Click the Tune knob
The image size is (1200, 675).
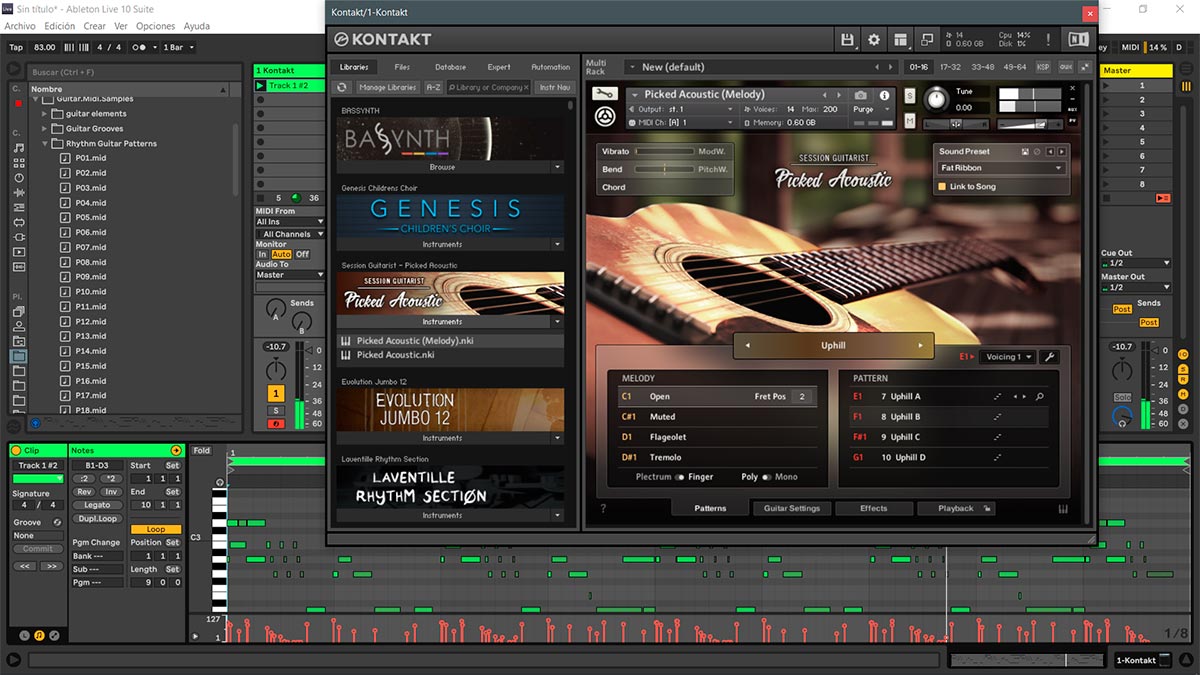pyautogui.click(x=936, y=99)
